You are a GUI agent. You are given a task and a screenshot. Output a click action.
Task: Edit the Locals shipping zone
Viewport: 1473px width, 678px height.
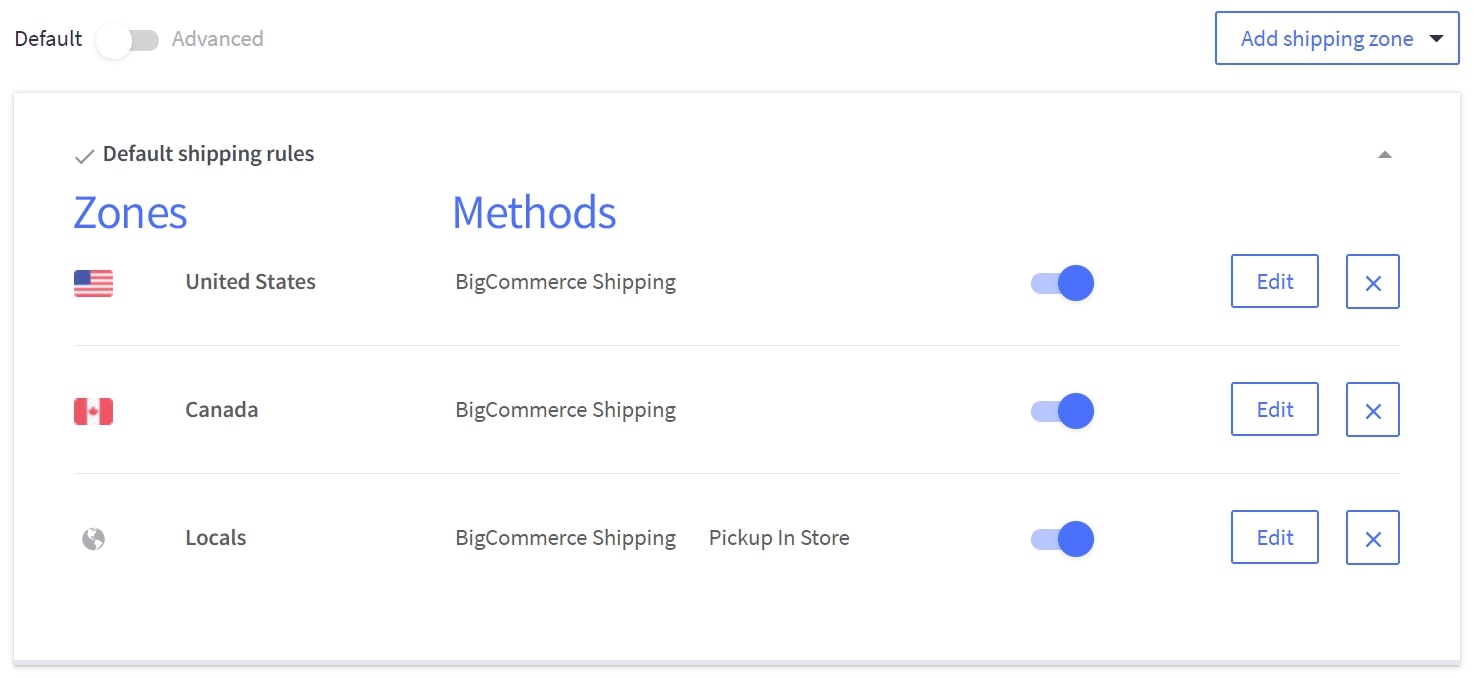click(1274, 538)
